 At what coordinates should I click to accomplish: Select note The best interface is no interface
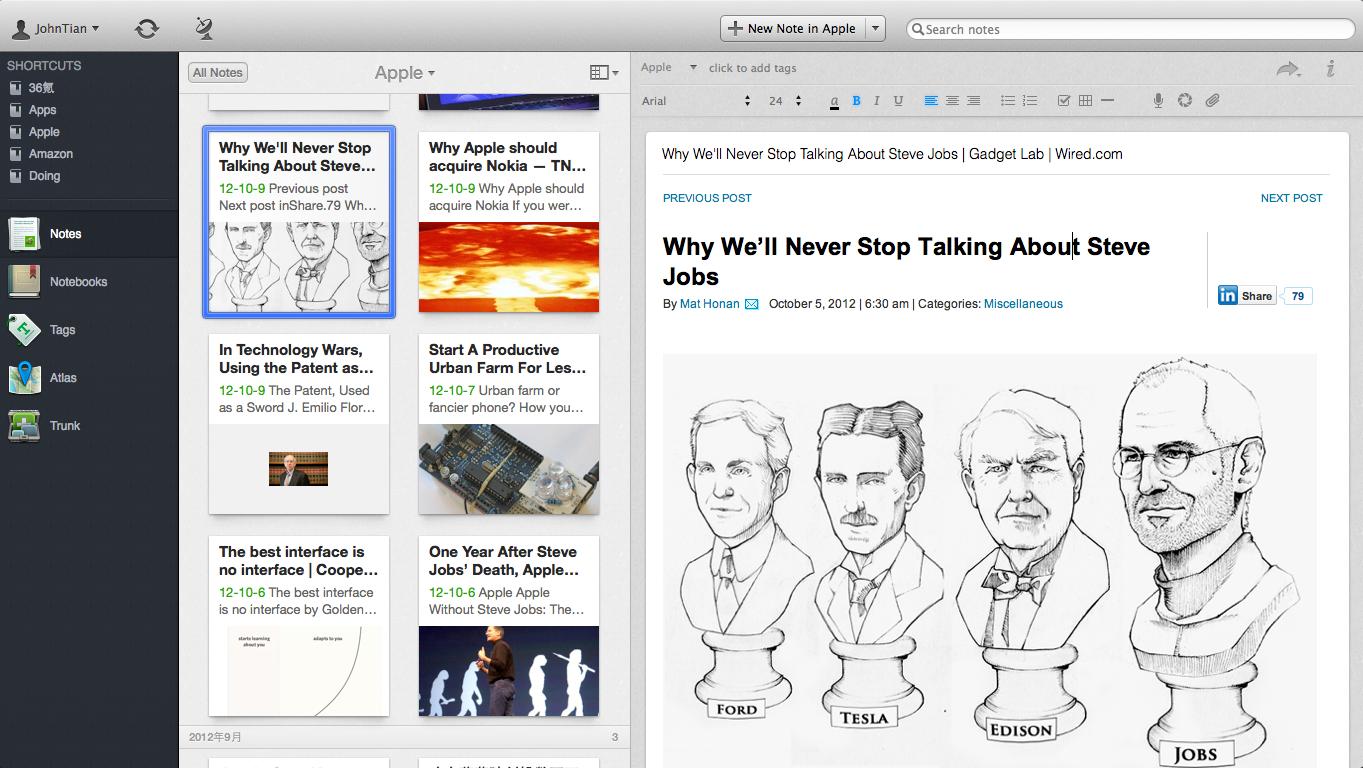[299, 626]
